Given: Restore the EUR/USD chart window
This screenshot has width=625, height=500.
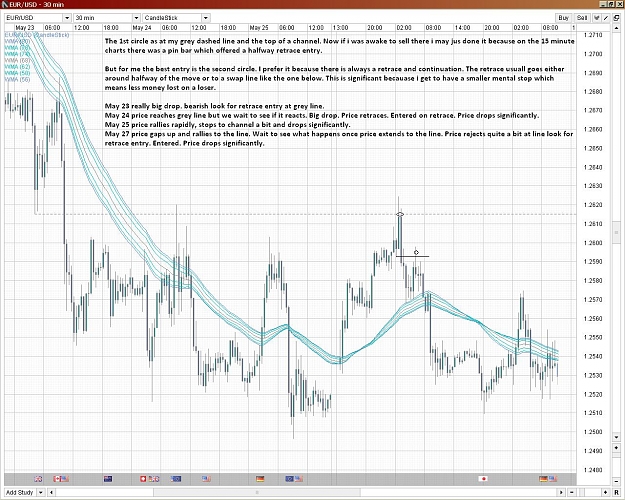Looking at the screenshot, I should (x=611, y=4).
